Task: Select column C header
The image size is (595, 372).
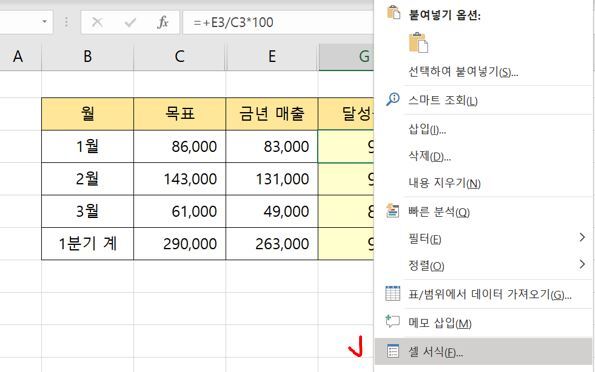Action: [179, 57]
